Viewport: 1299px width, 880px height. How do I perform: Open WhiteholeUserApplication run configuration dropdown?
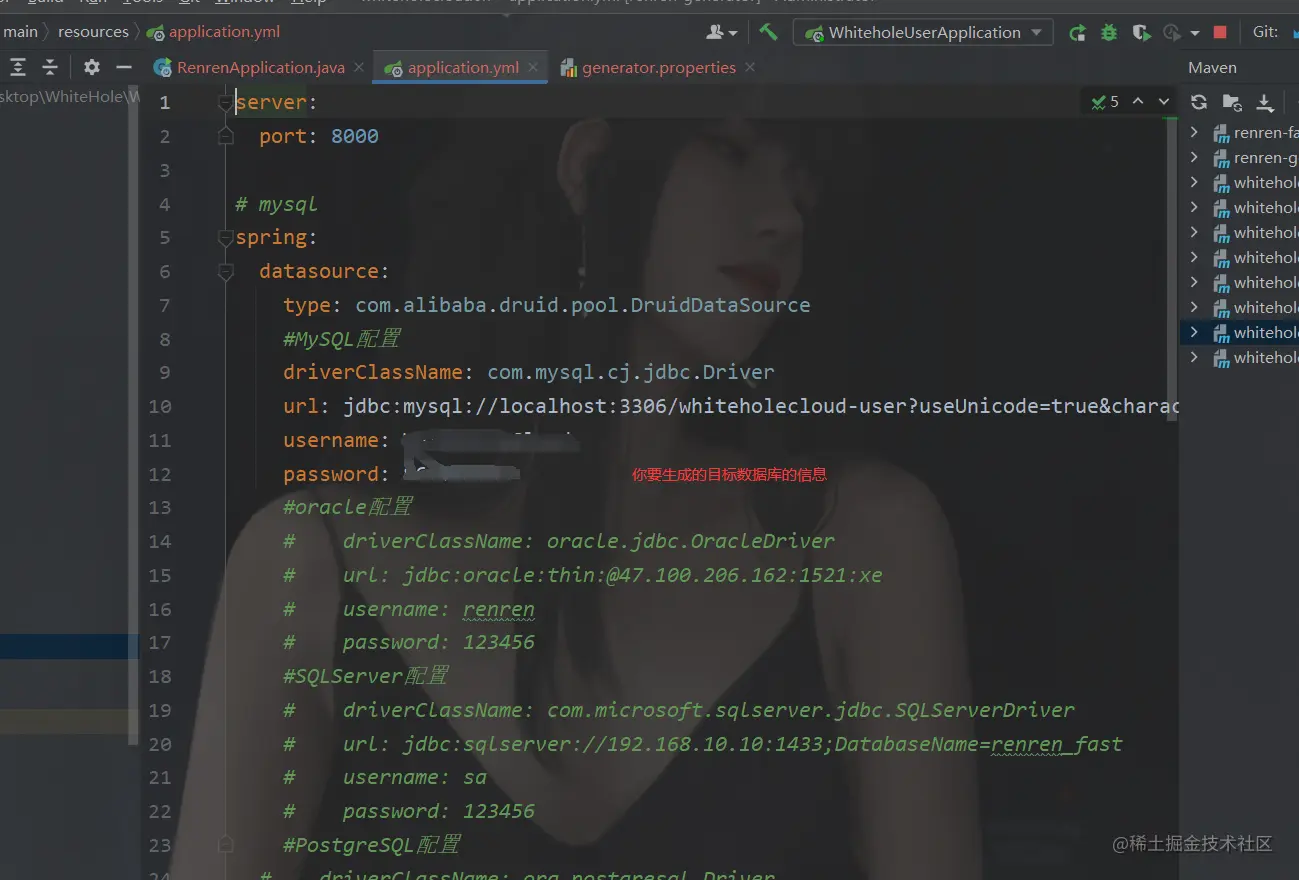[923, 32]
